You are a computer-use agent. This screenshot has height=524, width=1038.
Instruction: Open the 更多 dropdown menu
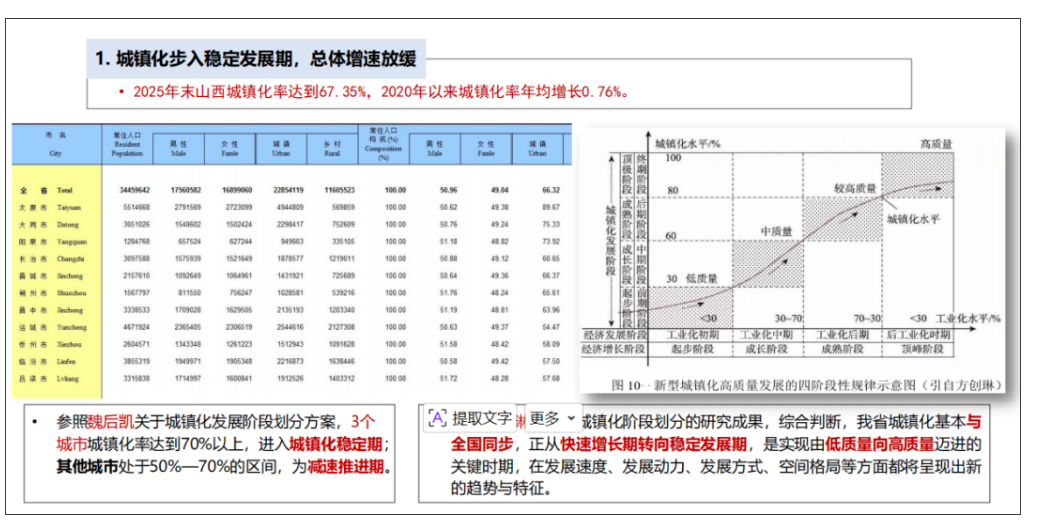pyautogui.click(x=553, y=418)
